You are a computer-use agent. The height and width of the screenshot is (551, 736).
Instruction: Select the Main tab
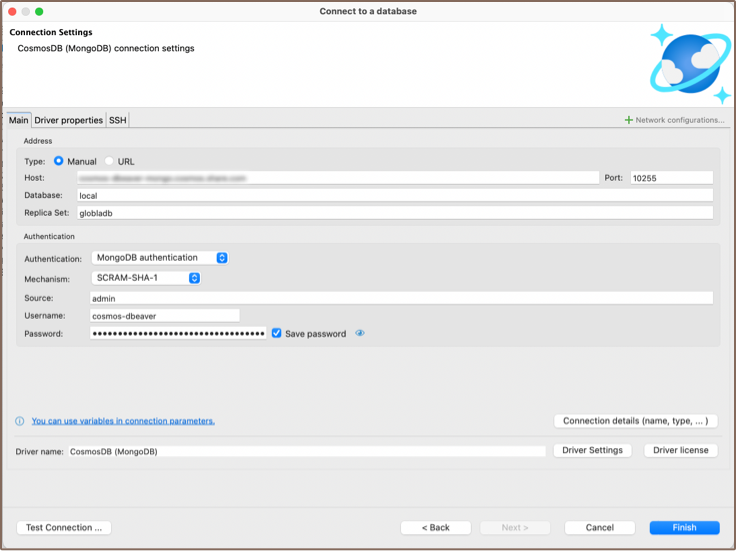[x=19, y=120]
